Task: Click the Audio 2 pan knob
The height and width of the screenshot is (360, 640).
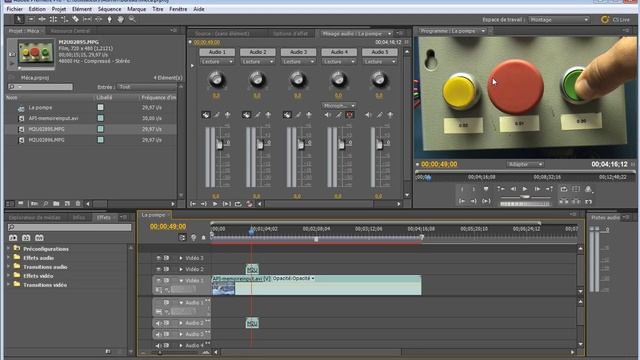Action: tap(257, 80)
